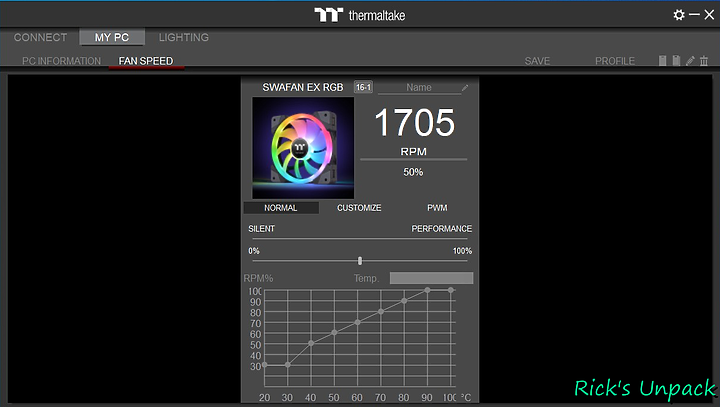Click curve point at 60°C
The width and height of the screenshot is (720, 407).
(357, 322)
